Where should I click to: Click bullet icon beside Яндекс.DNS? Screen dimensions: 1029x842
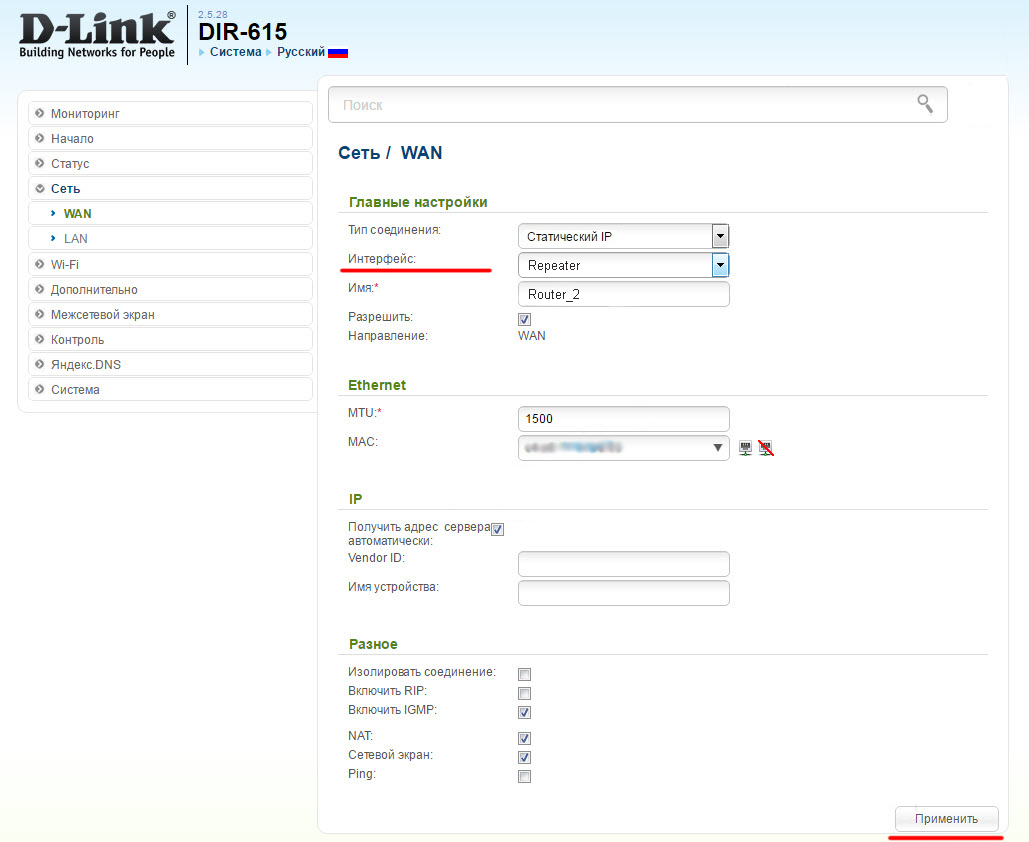click(39, 364)
